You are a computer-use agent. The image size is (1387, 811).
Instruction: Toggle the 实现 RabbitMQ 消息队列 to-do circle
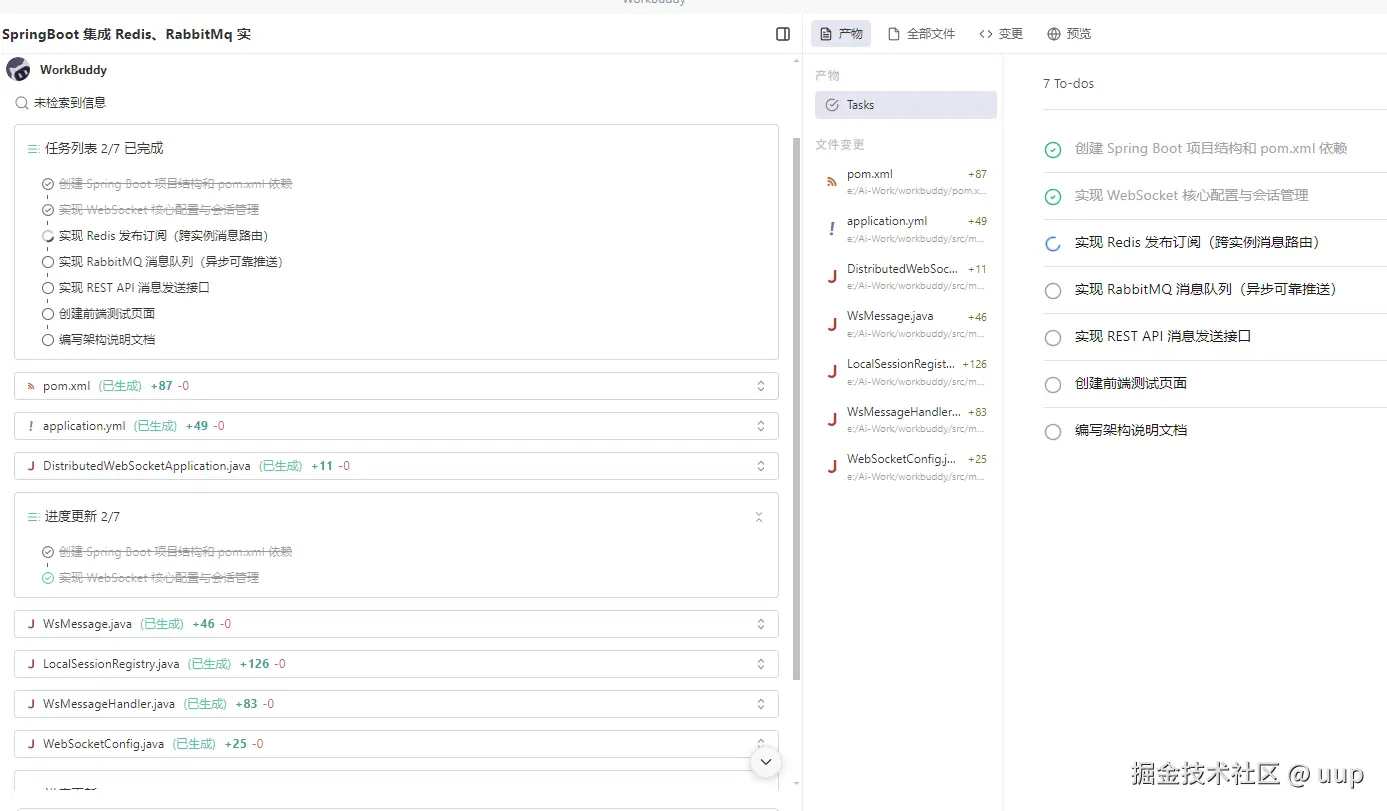point(1052,291)
